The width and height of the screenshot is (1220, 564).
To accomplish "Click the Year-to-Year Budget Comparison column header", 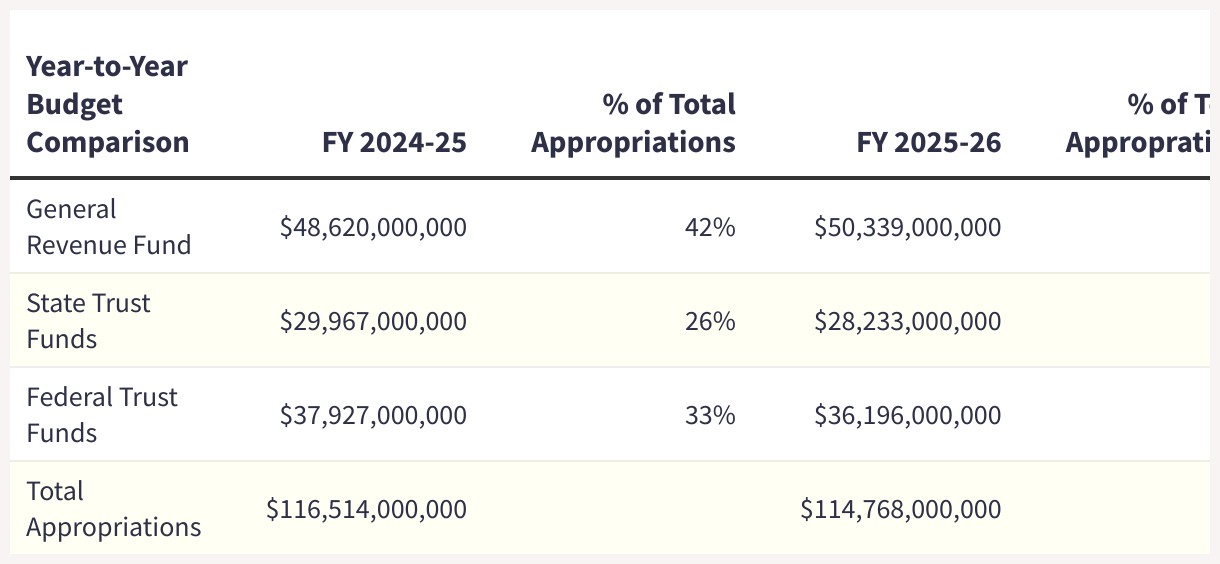I will coord(107,105).
